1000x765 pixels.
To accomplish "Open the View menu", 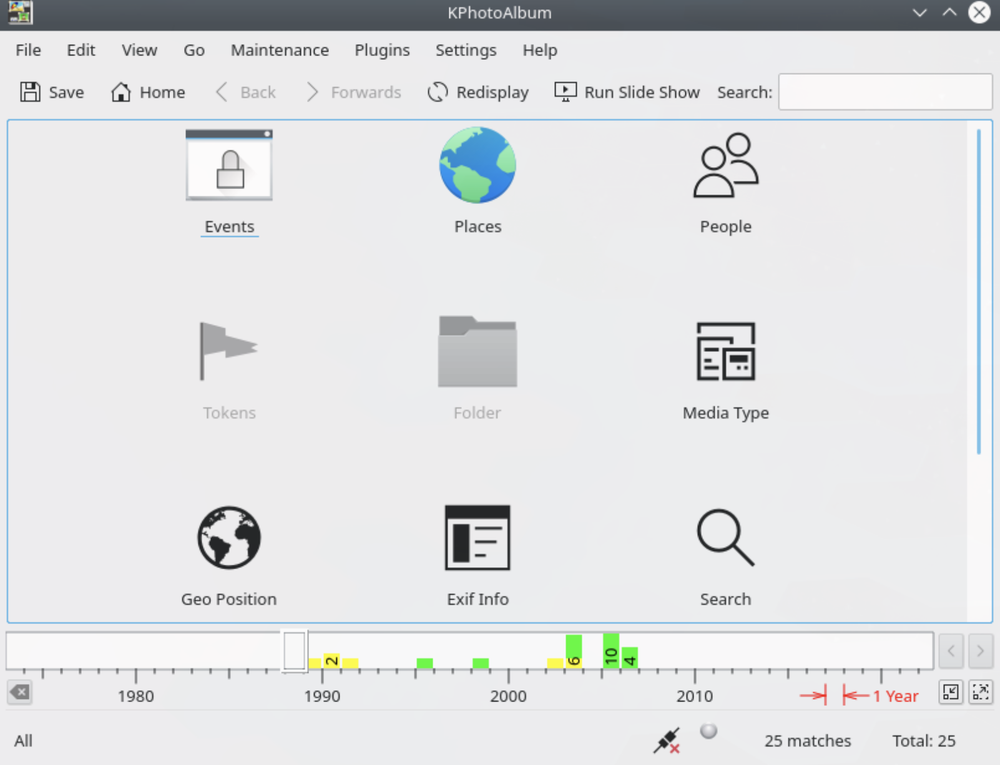I will [139, 50].
